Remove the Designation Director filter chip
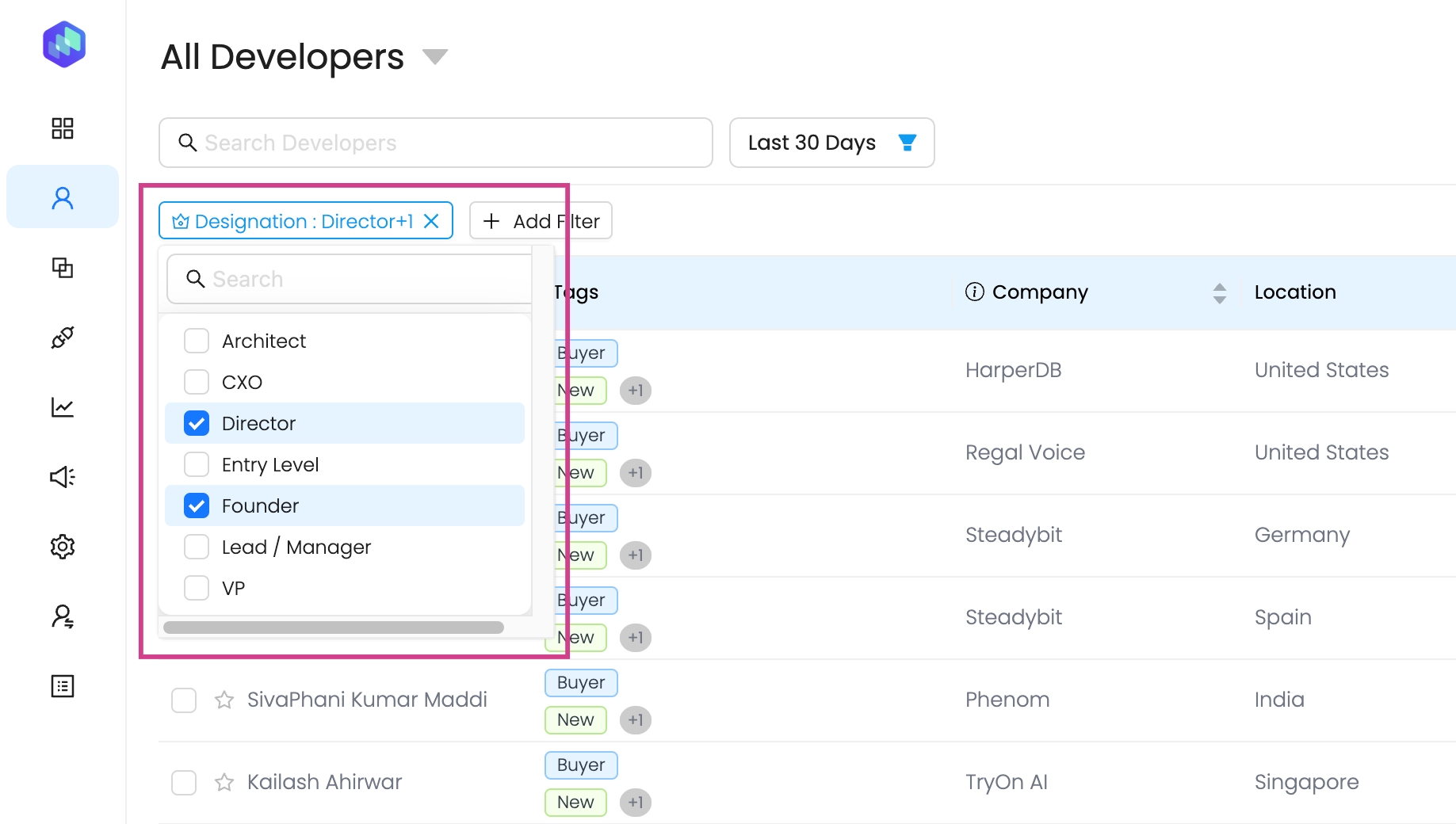The height and width of the screenshot is (824, 1456). pyautogui.click(x=431, y=221)
